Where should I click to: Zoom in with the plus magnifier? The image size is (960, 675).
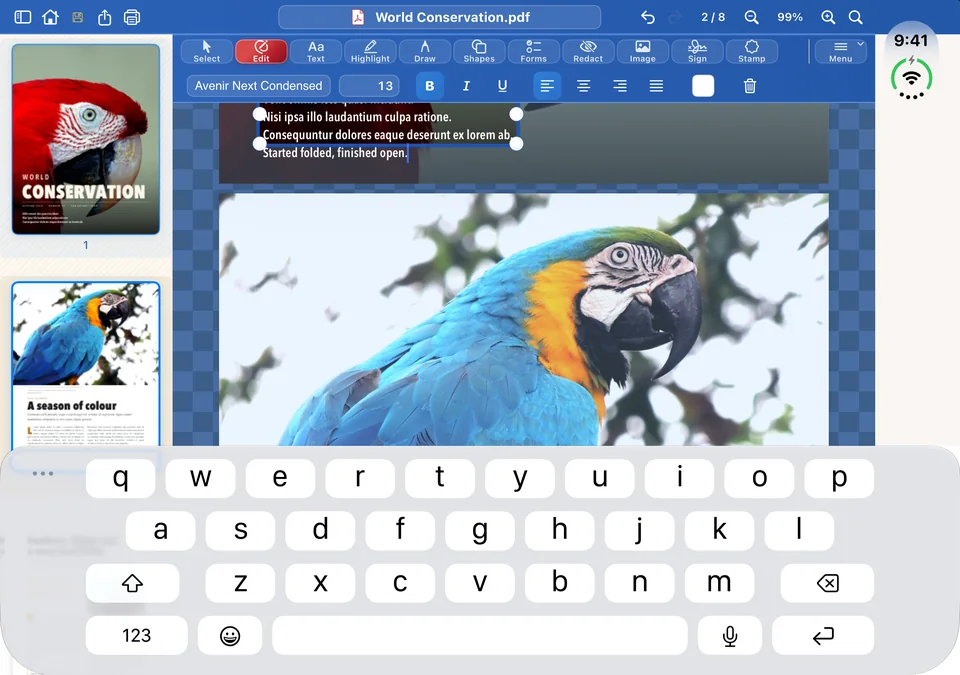(828, 17)
